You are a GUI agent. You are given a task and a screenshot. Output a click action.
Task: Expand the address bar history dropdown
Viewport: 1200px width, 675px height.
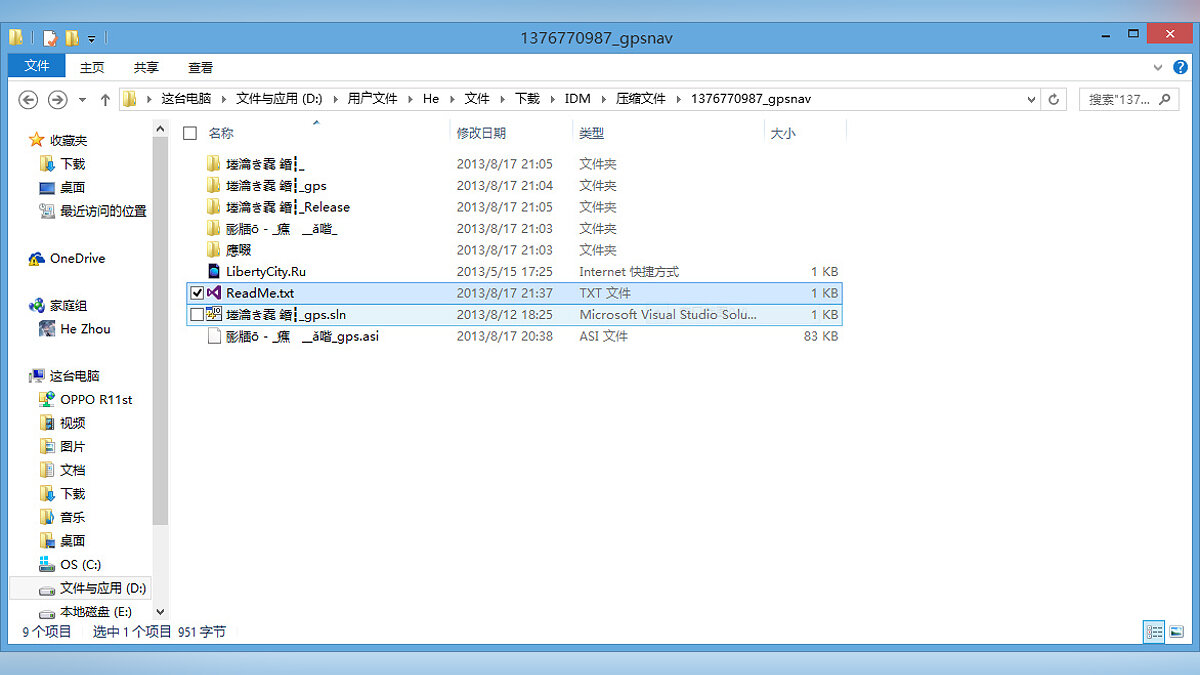(1032, 99)
